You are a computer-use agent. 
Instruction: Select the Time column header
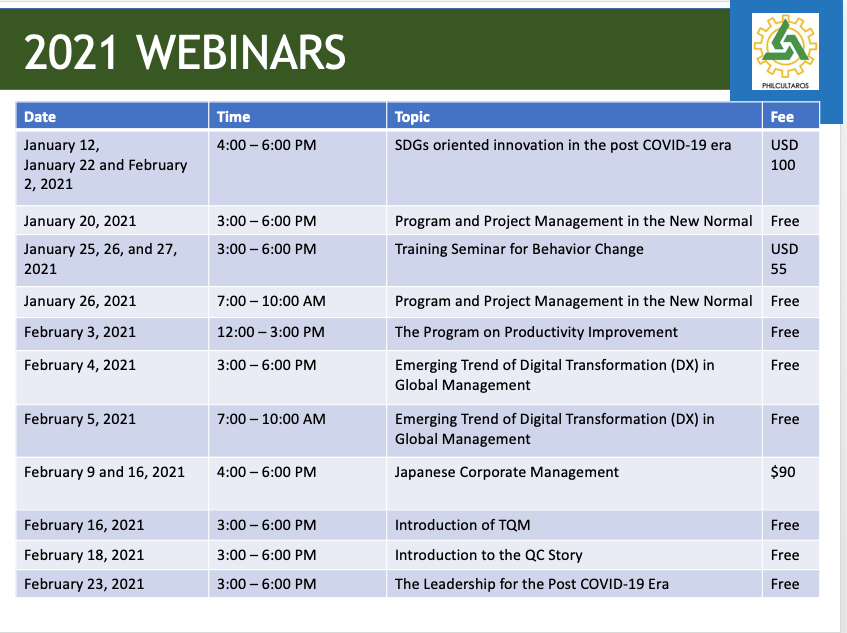click(x=233, y=116)
